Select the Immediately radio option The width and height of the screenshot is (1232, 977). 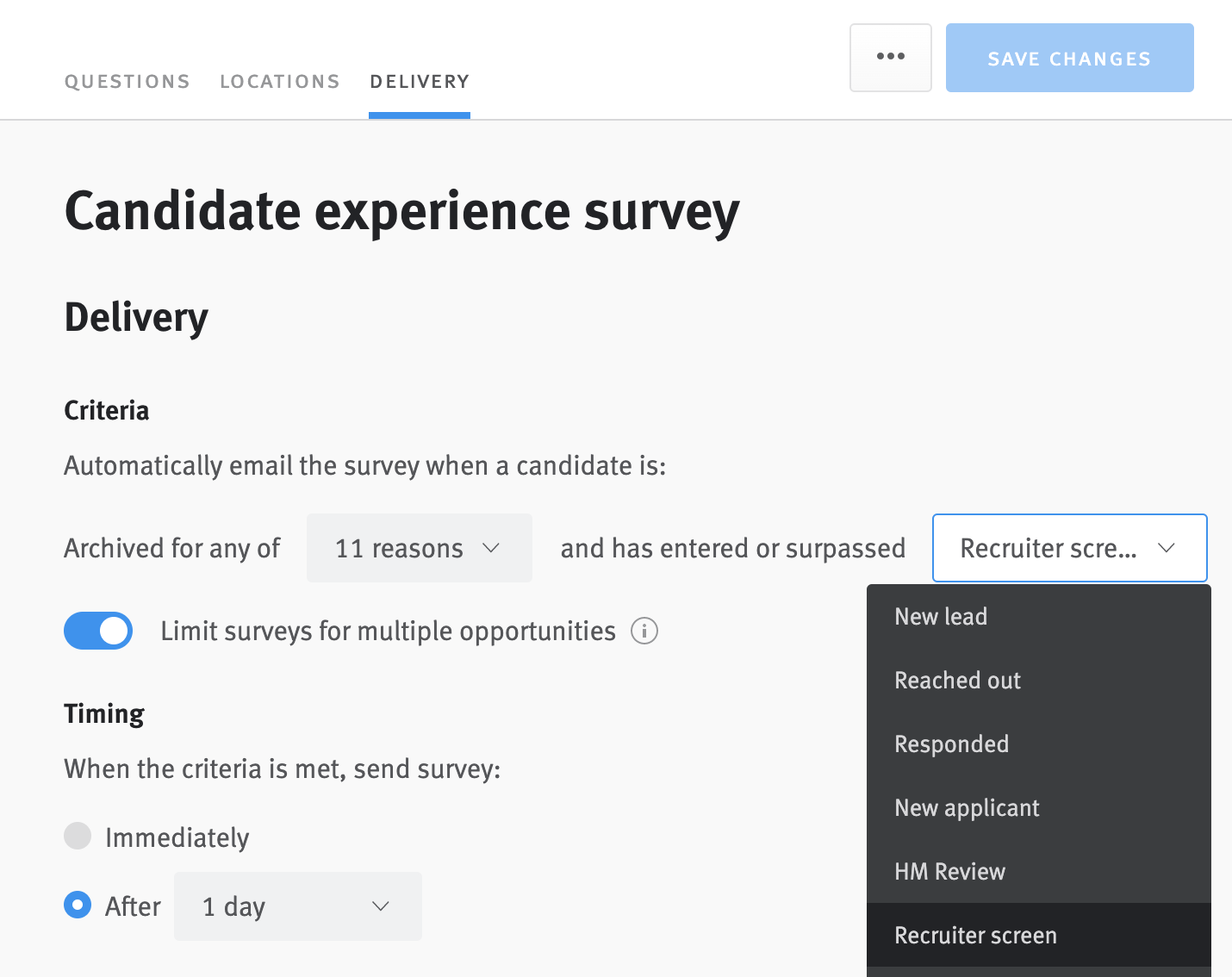78,836
